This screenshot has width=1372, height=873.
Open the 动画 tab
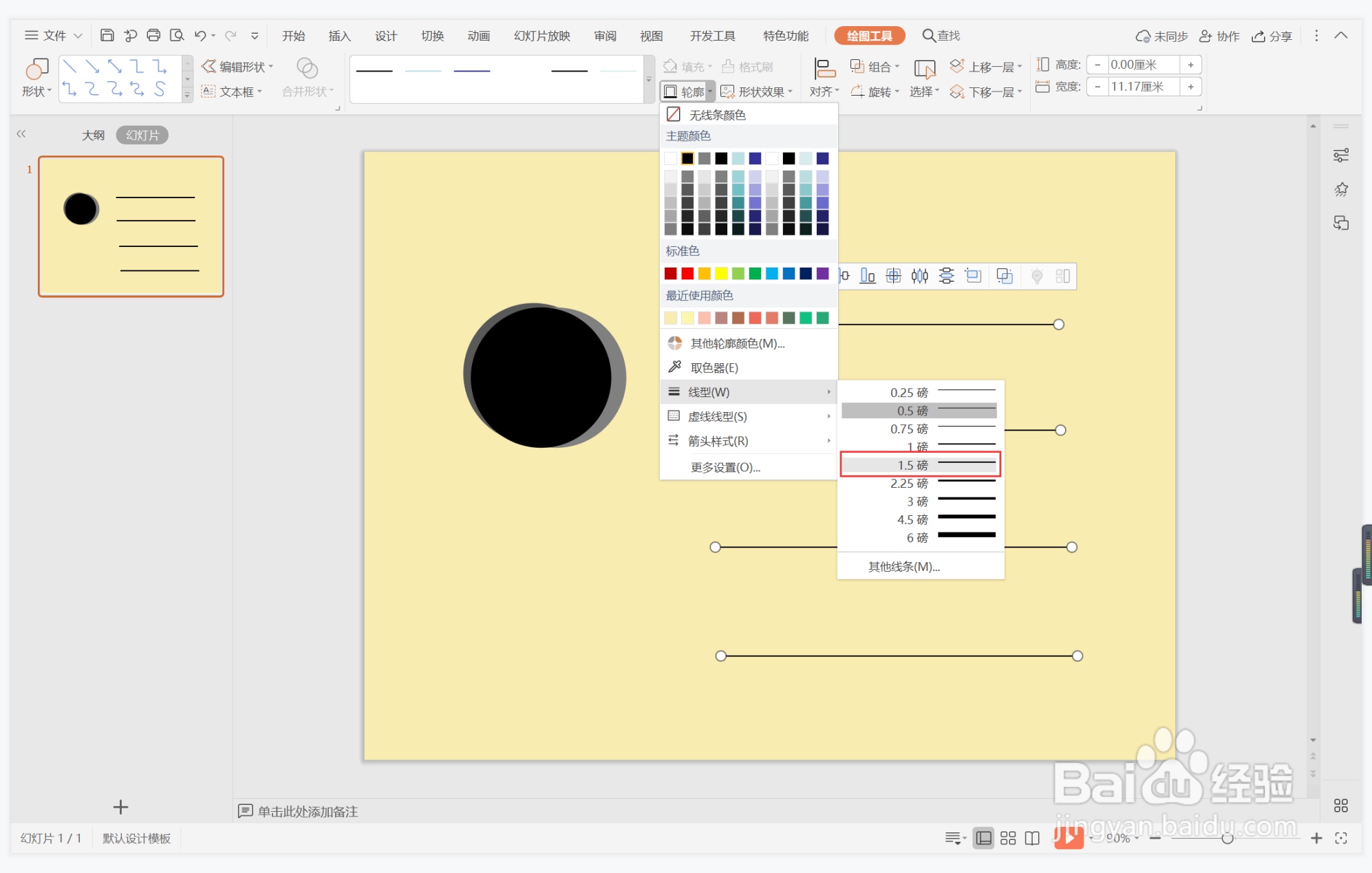tap(479, 36)
